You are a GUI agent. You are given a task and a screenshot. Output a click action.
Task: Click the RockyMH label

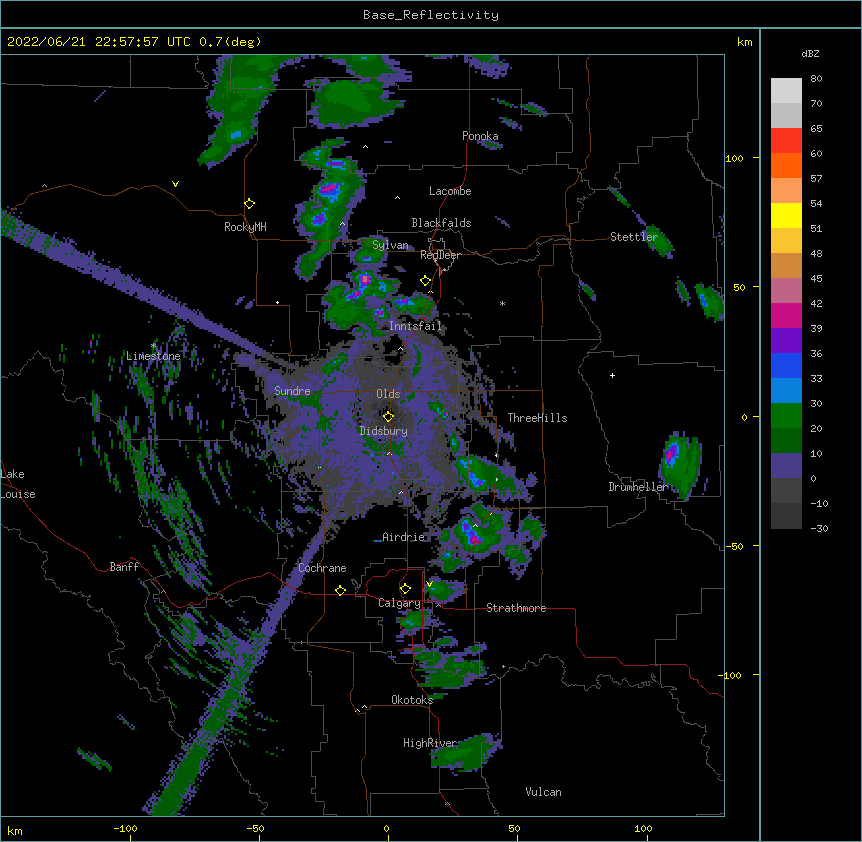pos(245,227)
